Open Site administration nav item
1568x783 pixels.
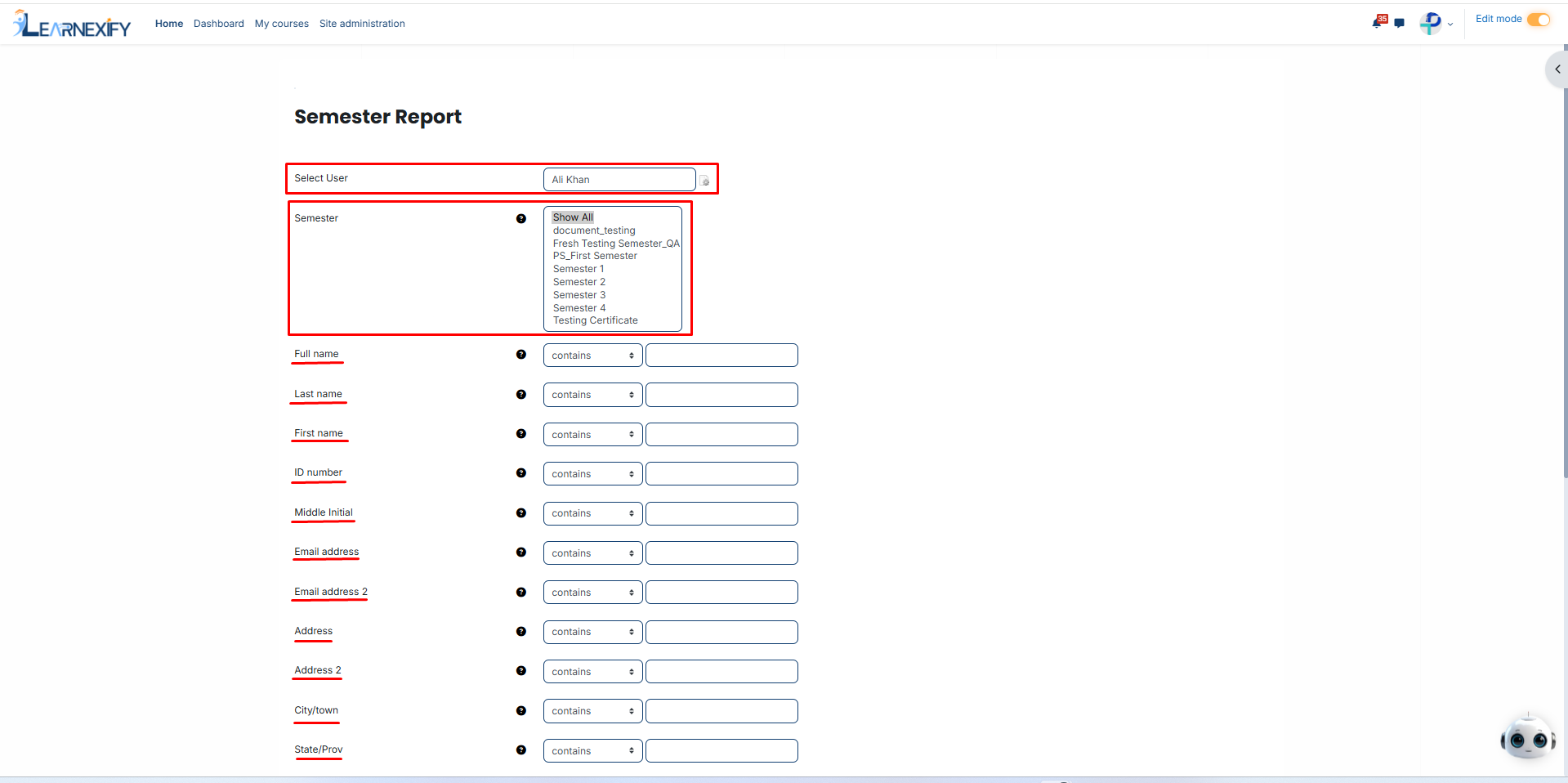click(x=362, y=24)
